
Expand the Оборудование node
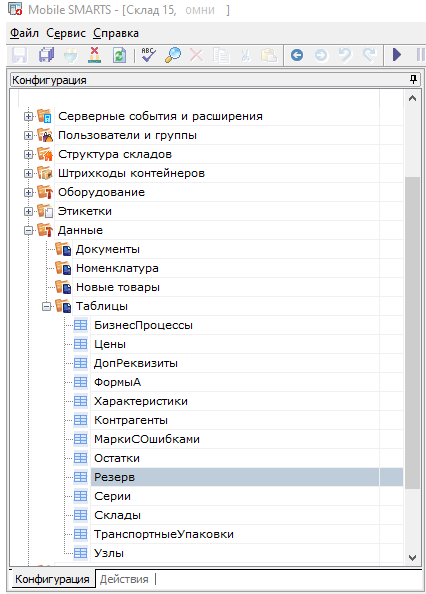pyautogui.click(x=28, y=192)
